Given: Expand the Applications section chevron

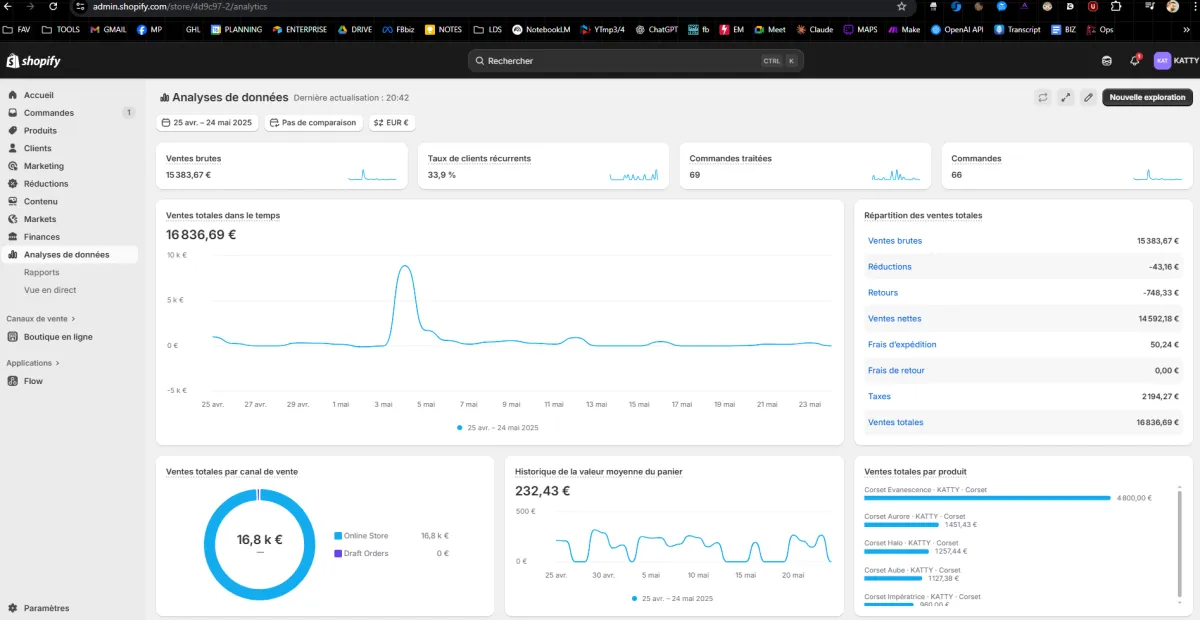Looking at the screenshot, I should (x=58, y=363).
